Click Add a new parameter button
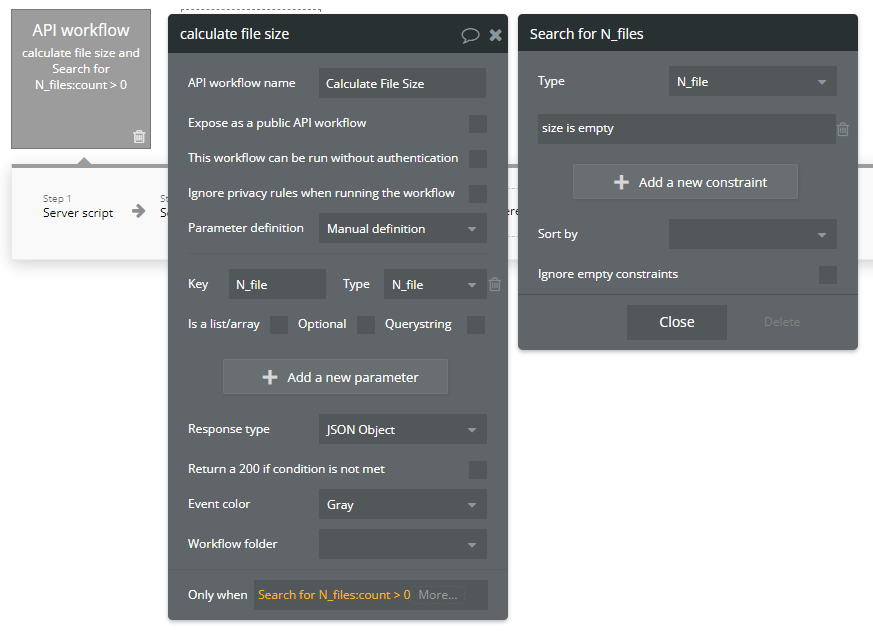The width and height of the screenshot is (873, 631). point(335,378)
